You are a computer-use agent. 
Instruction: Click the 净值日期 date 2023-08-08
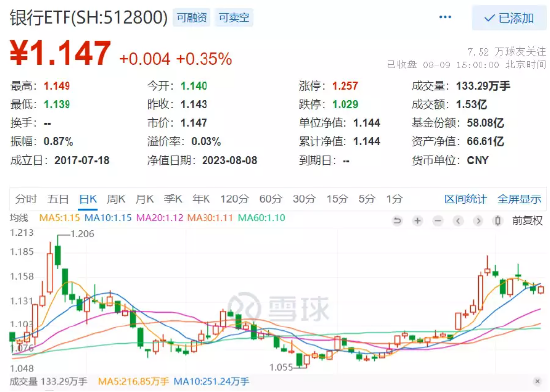click(x=230, y=160)
